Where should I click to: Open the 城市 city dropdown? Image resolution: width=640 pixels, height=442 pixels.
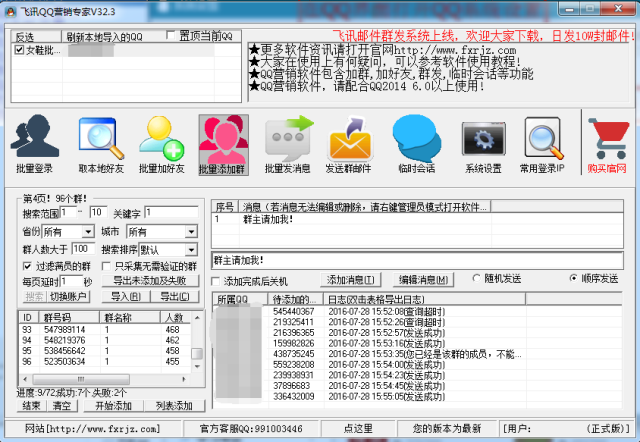pyautogui.click(x=191, y=232)
